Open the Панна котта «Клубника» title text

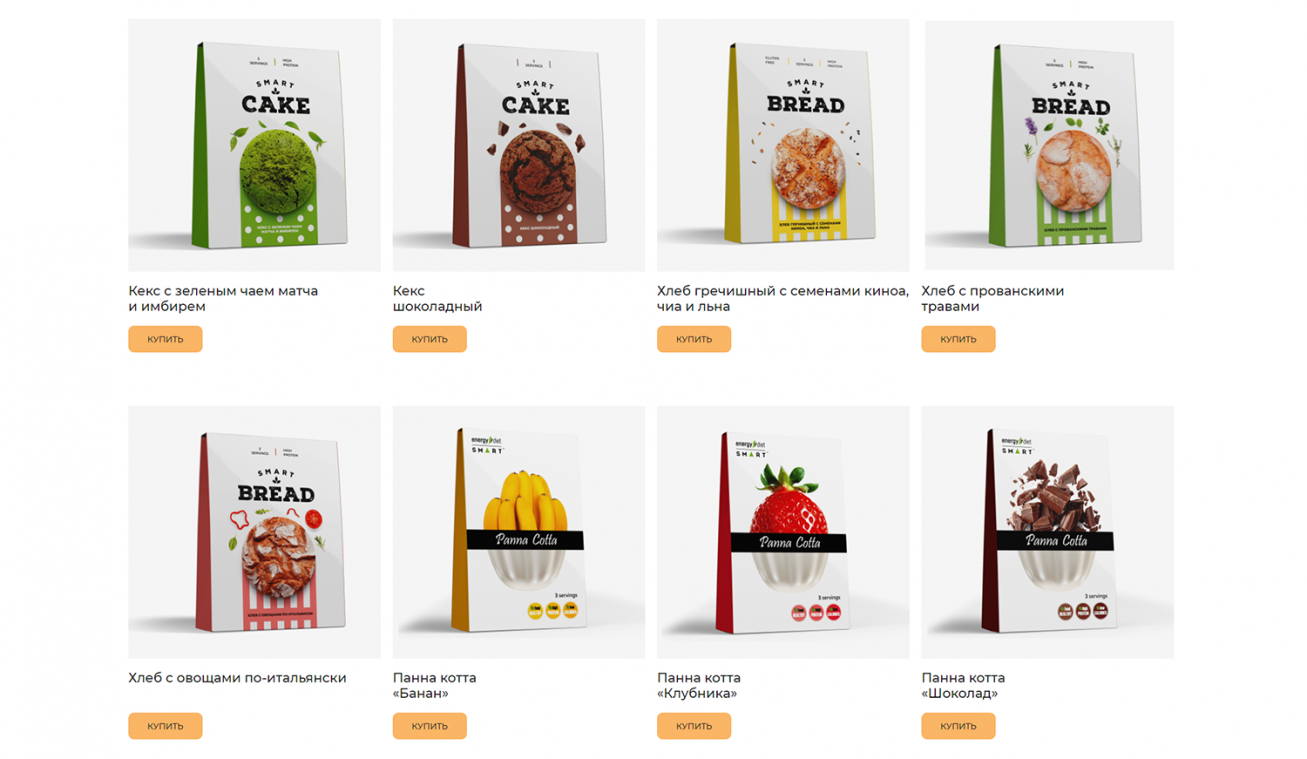click(x=699, y=685)
